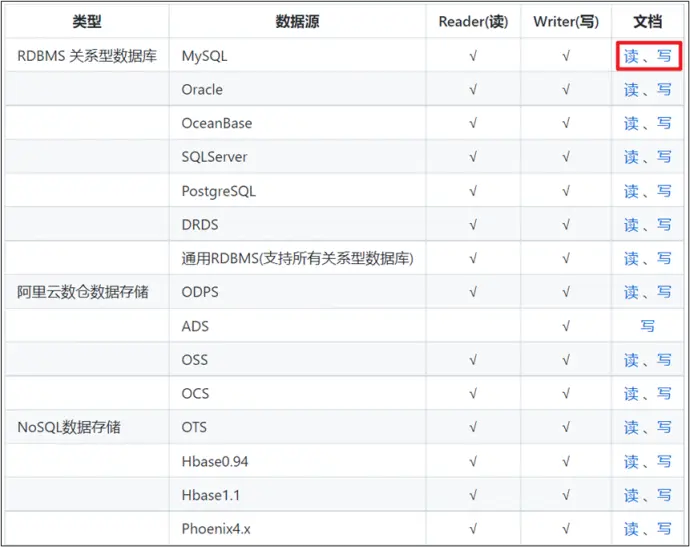Click the MySQL data source cell

pyautogui.click(x=297, y=56)
